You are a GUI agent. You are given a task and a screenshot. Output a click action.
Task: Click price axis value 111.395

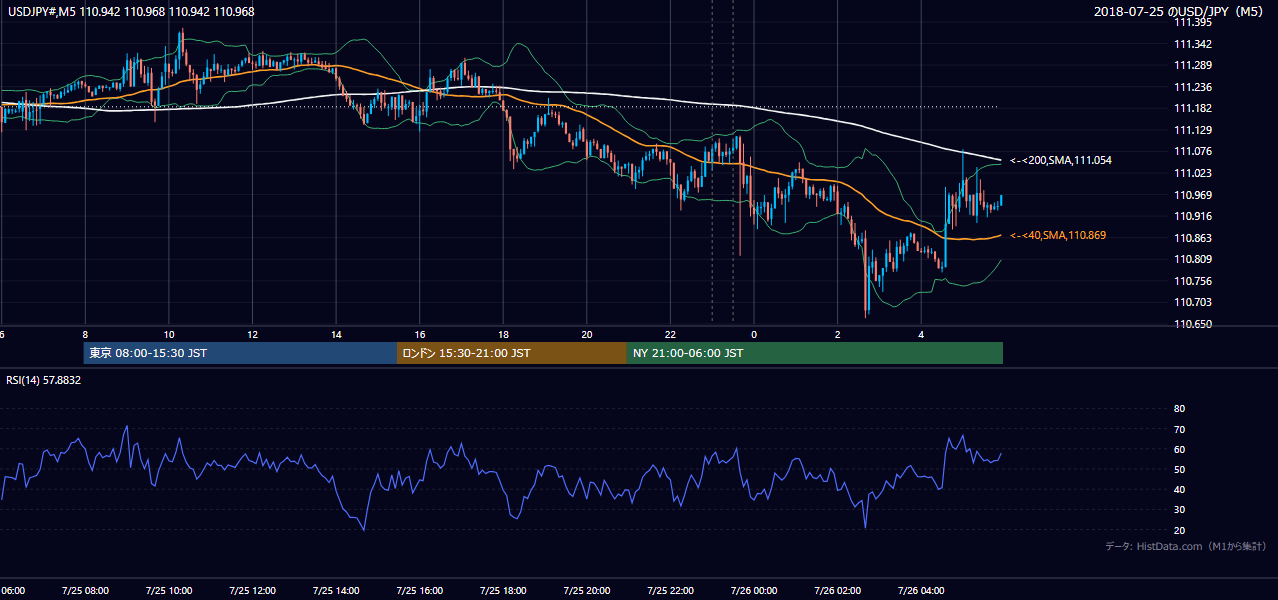(1192, 22)
